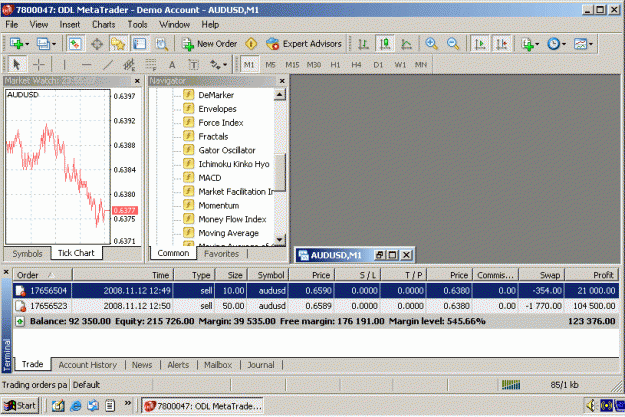Screen dimensions: 625x417
Task: Toggle the Navigator star-folder icon
Action: (118, 43)
